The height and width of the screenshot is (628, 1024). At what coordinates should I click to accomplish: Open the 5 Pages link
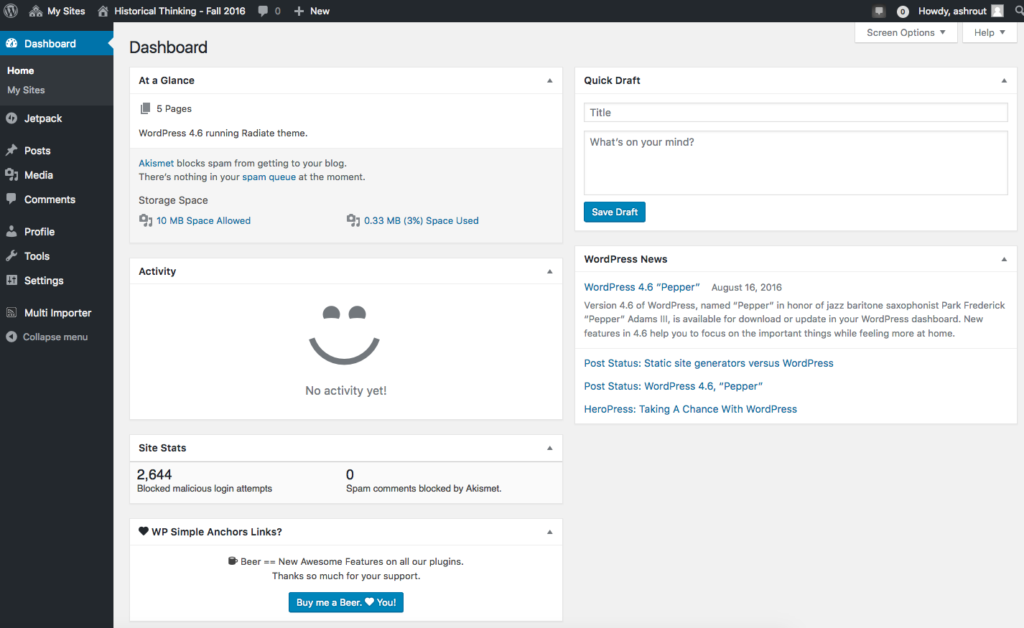tap(174, 108)
